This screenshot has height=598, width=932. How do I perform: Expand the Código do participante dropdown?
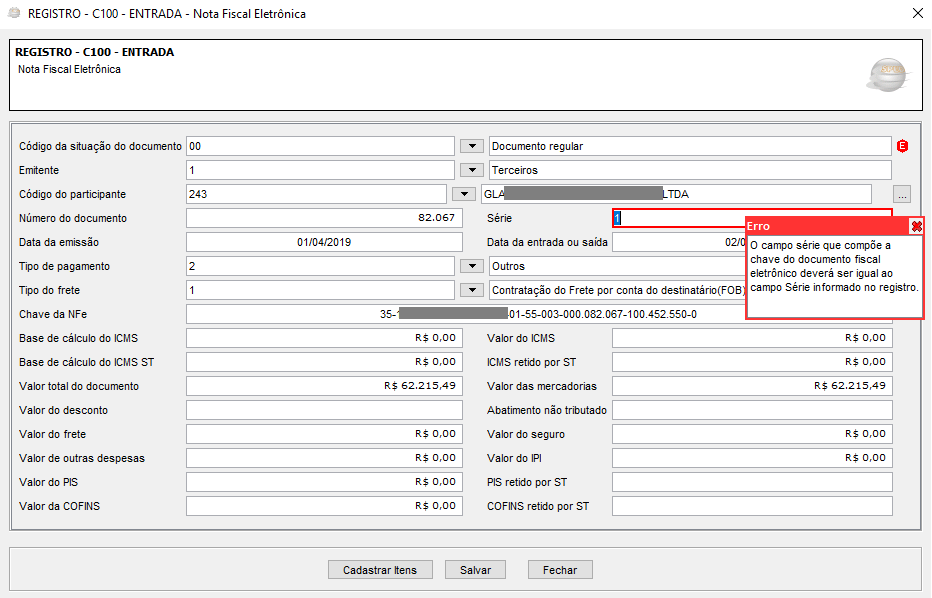click(x=463, y=195)
